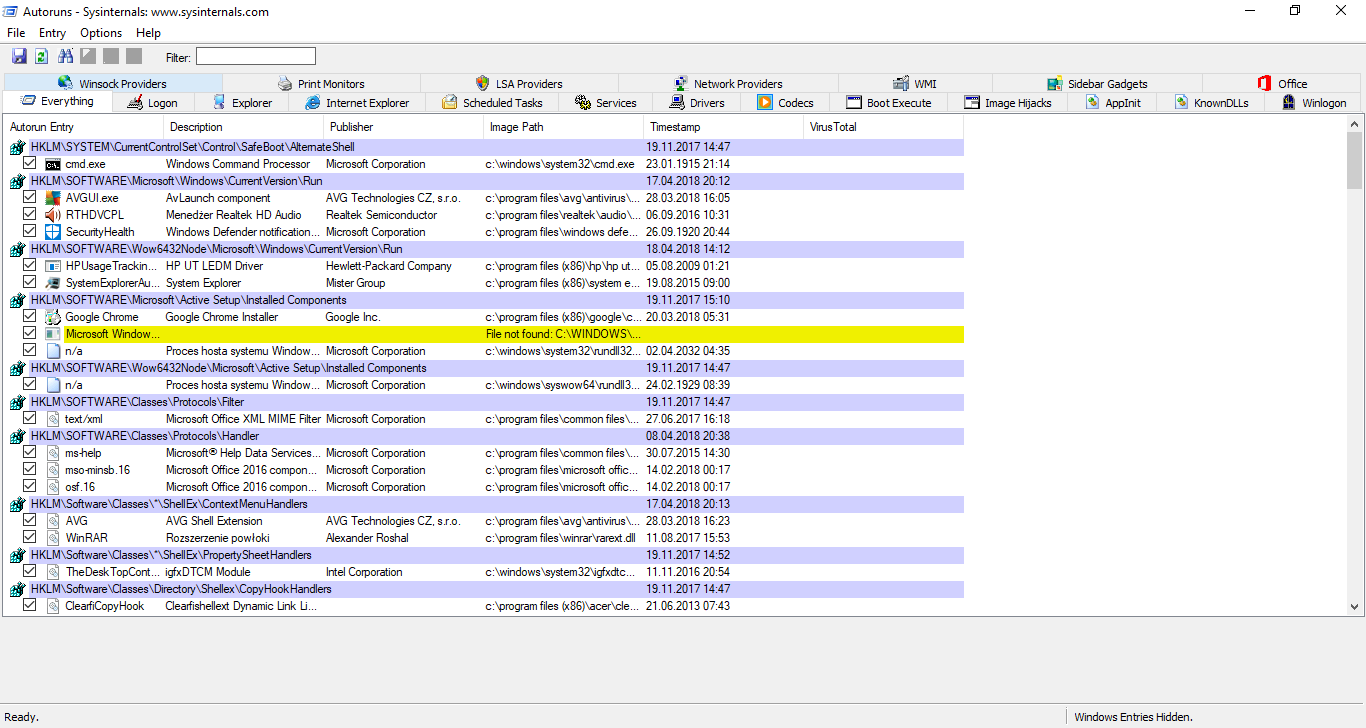This screenshot has width=1366, height=728.
Task: Open the Drivers tab
Action: tap(696, 103)
